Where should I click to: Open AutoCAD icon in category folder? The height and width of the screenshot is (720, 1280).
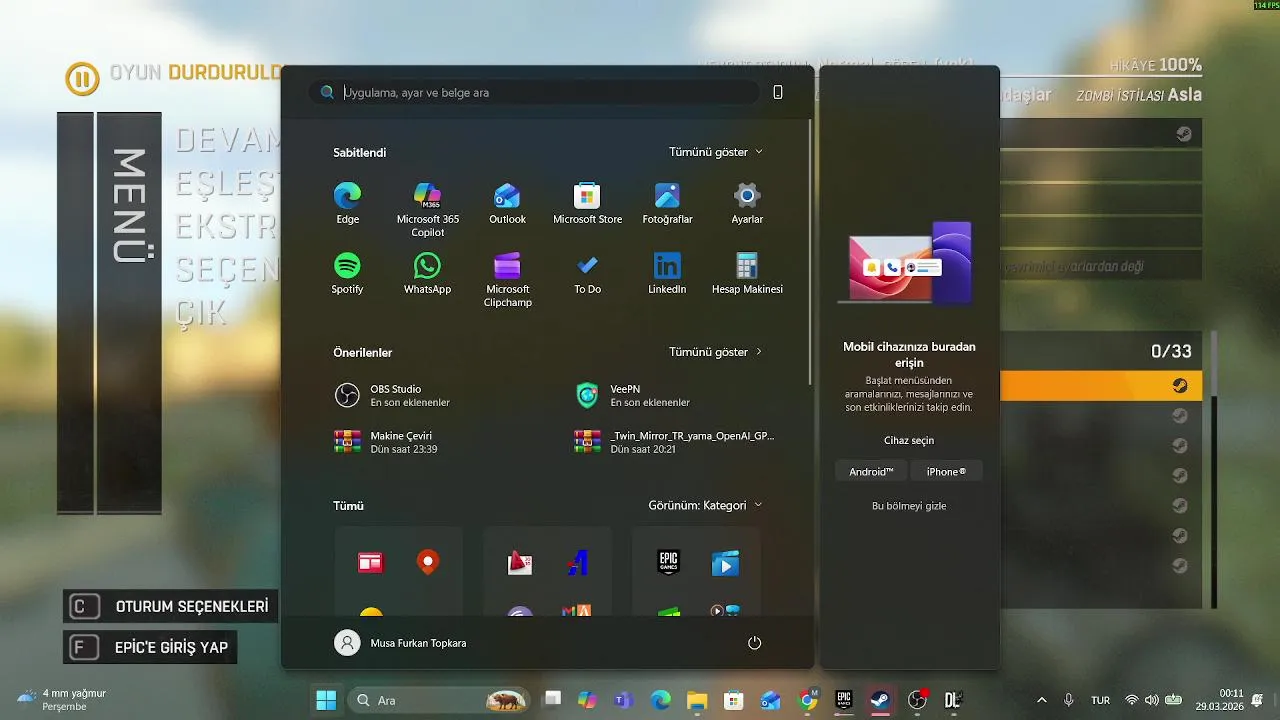click(x=520, y=563)
